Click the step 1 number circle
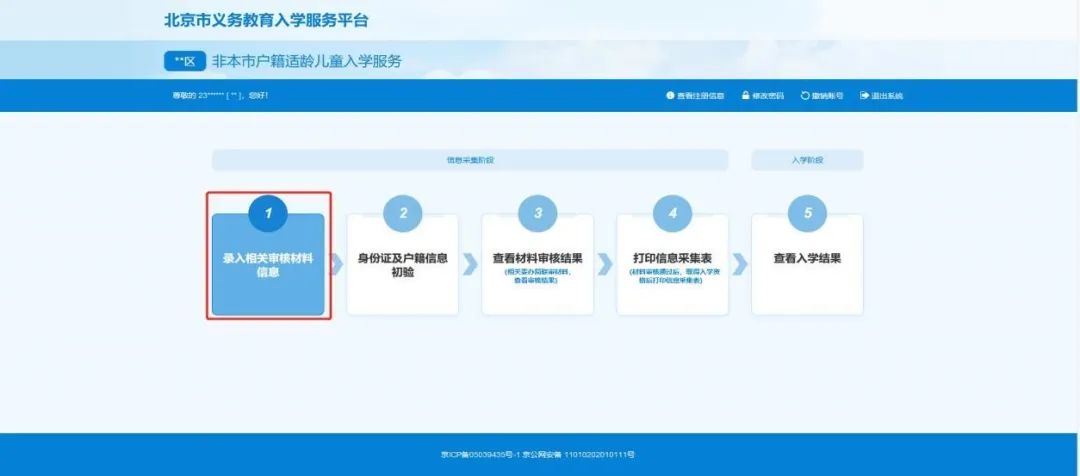 point(268,212)
